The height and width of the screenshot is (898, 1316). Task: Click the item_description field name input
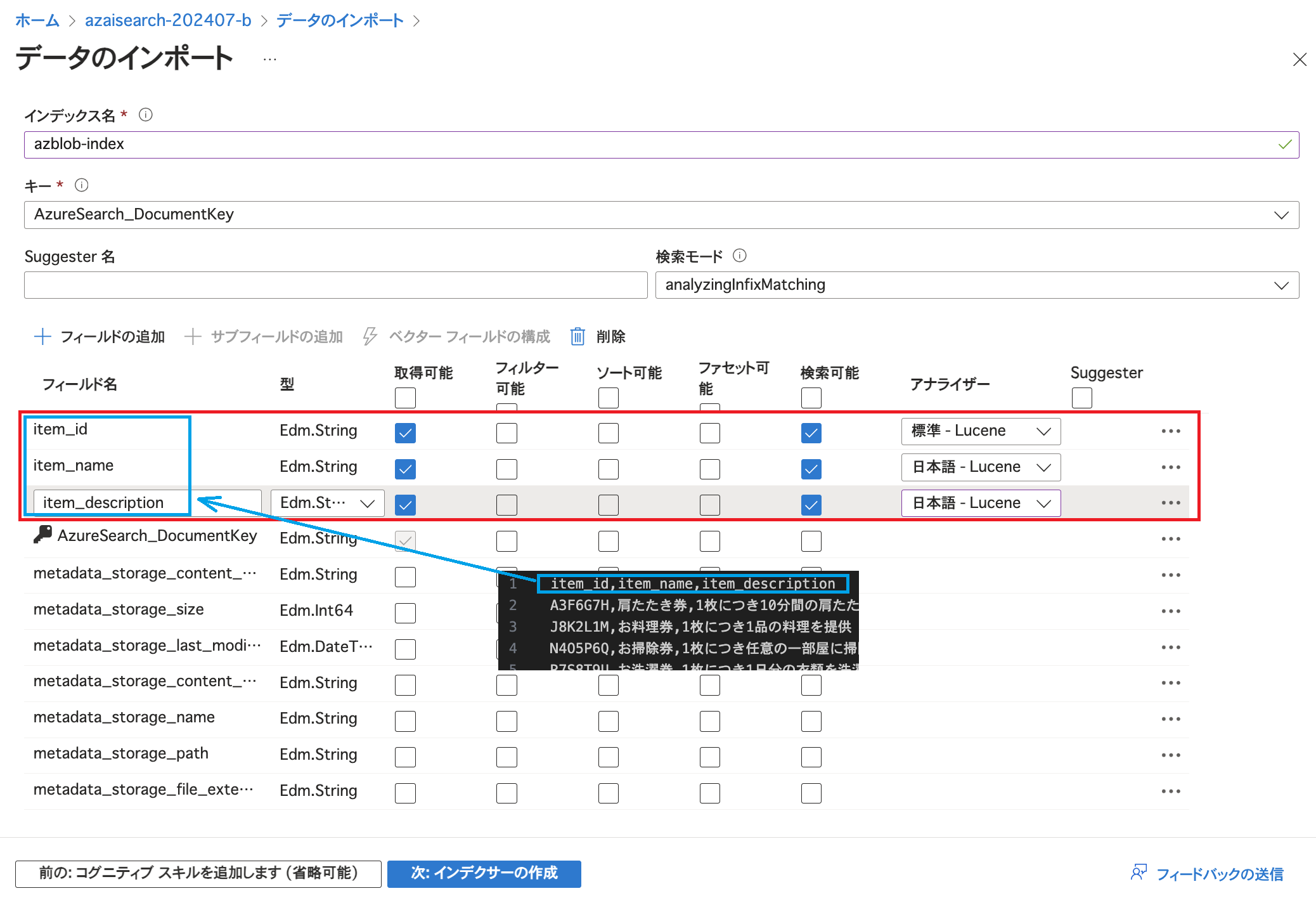[147, 503]
